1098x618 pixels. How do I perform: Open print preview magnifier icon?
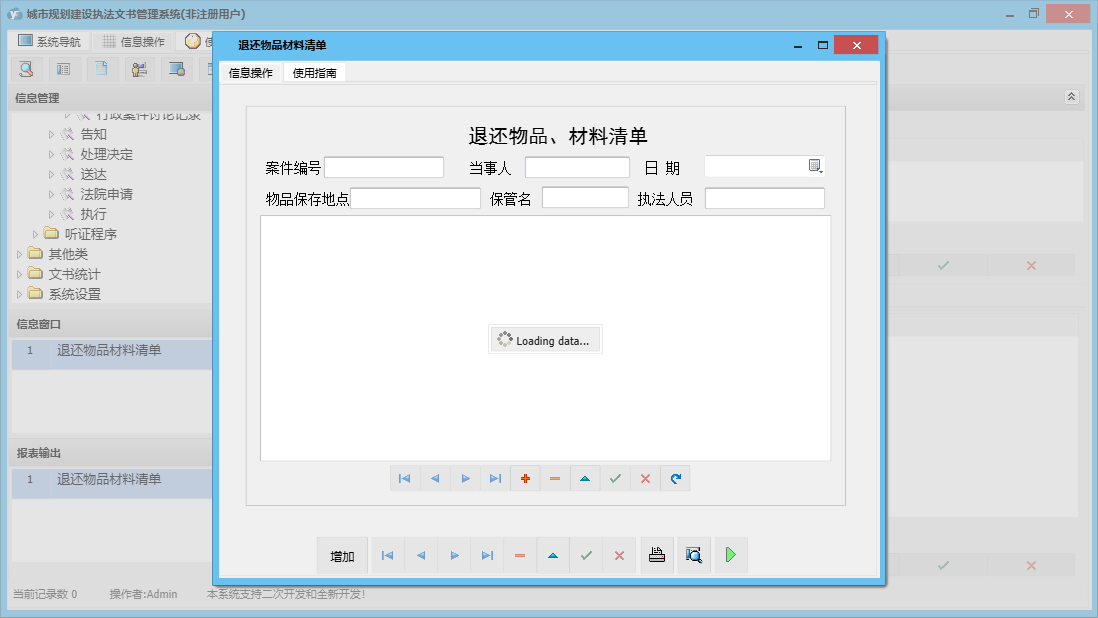694,556
